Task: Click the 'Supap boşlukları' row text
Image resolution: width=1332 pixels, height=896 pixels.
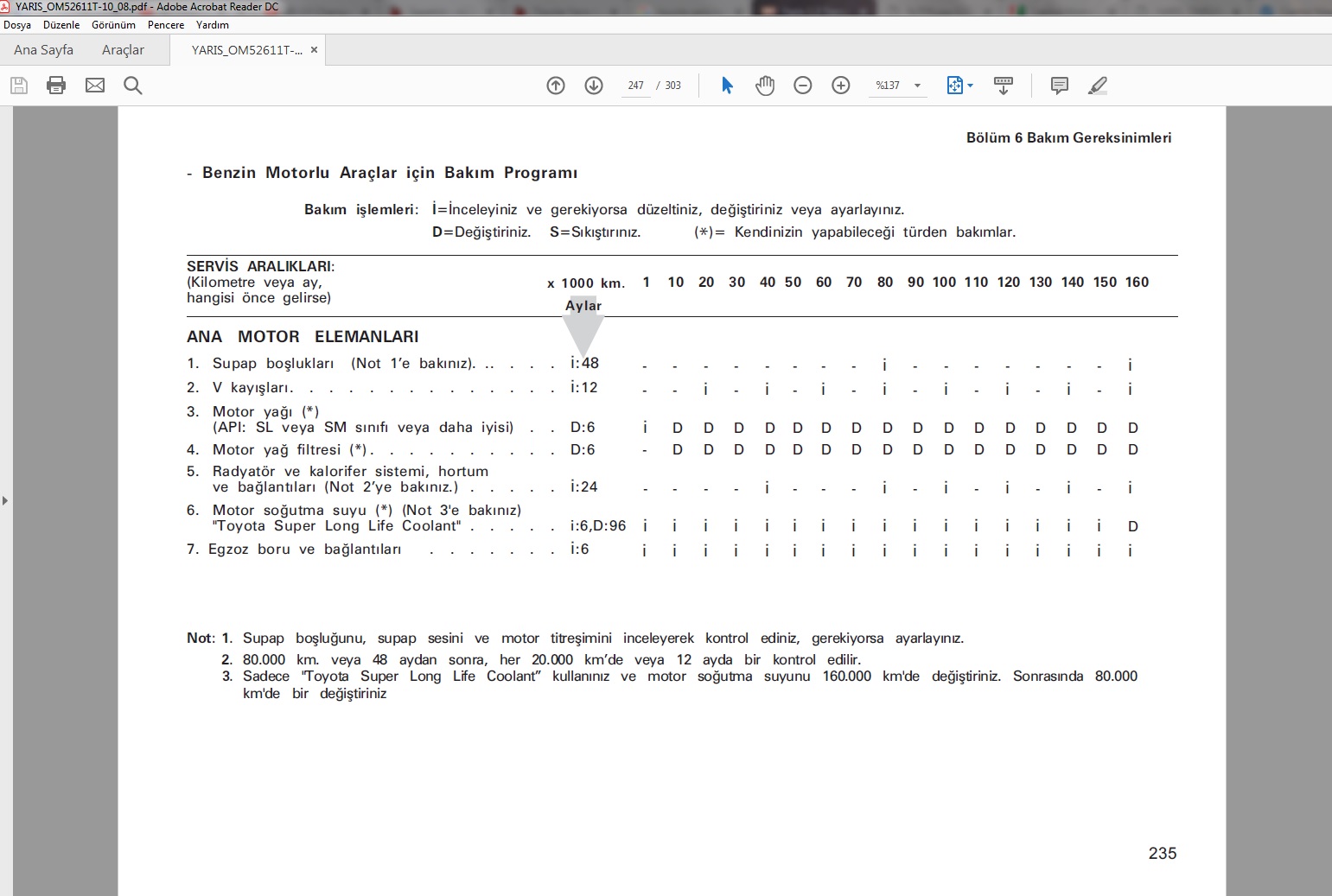Action: click(273, 364)
